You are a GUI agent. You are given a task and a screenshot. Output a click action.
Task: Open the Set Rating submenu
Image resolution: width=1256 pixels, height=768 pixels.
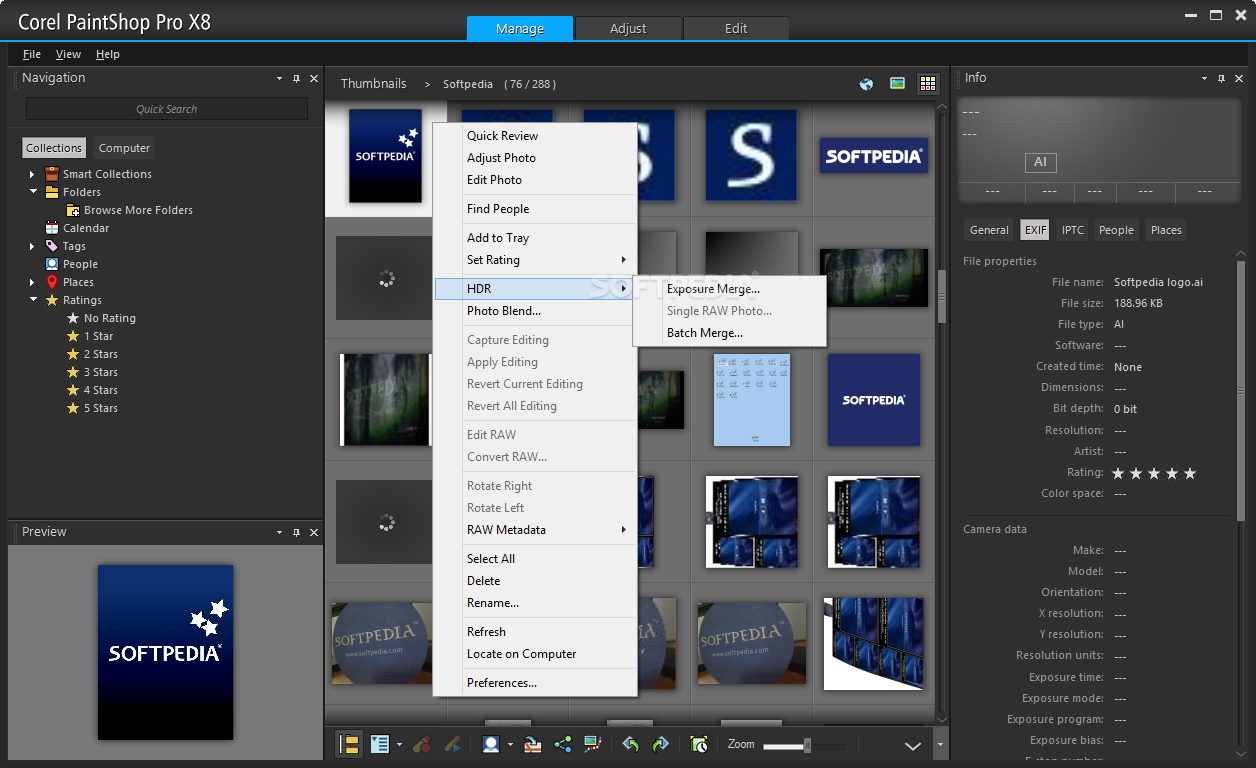[535, 260]
